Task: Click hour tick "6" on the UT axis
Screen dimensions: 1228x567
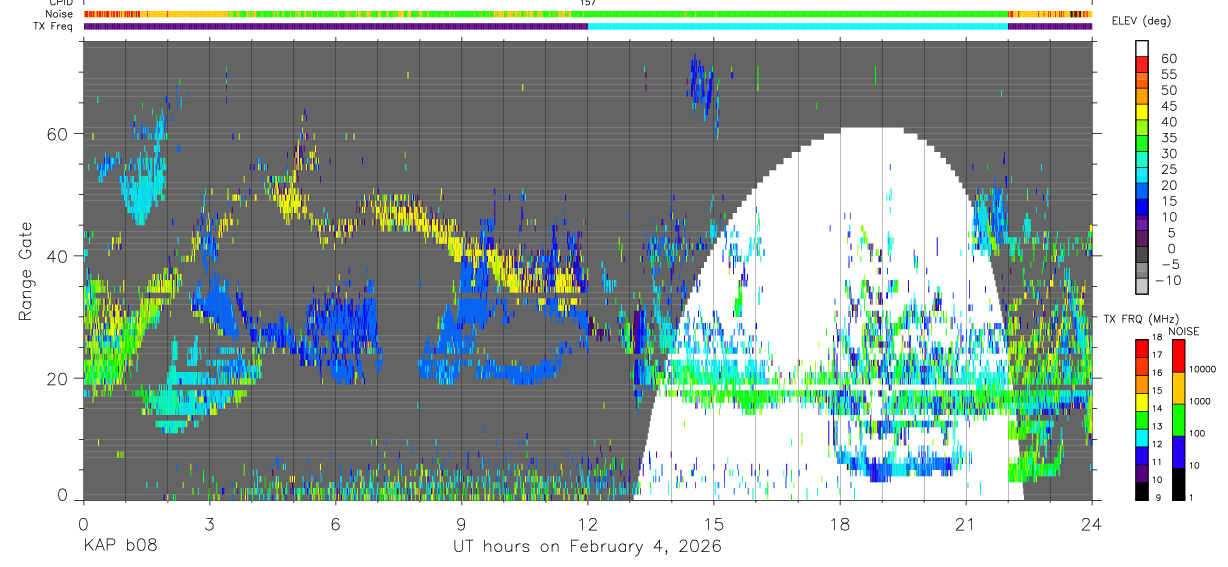Action: (x=335, y=524)
